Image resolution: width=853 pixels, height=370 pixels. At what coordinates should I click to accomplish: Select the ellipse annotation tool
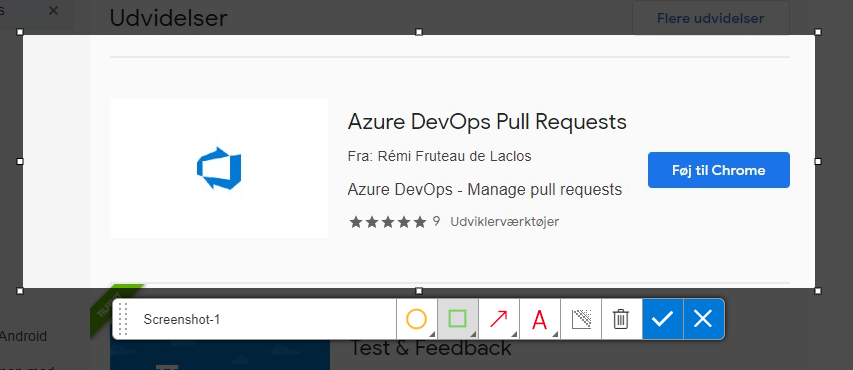tap(417, 319)
